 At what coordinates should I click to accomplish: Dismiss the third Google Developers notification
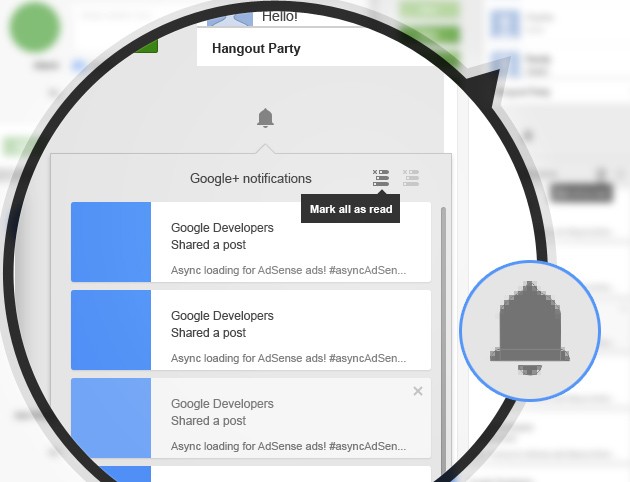[x=418, y=391]
